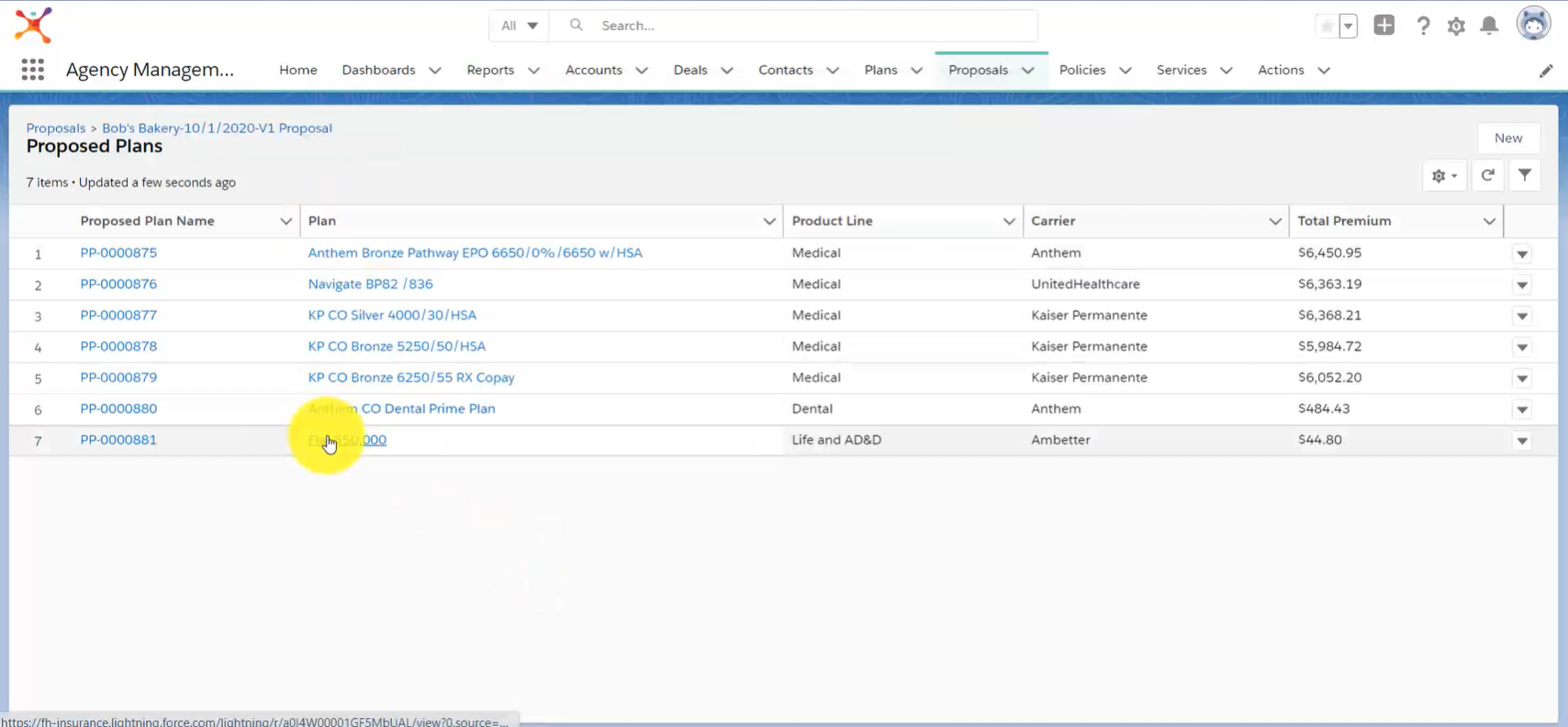The width and height of the screenshot is (1568, 727).
Task: Open Anthem CO Dental Prime Plan link
Action: point(402,408)
